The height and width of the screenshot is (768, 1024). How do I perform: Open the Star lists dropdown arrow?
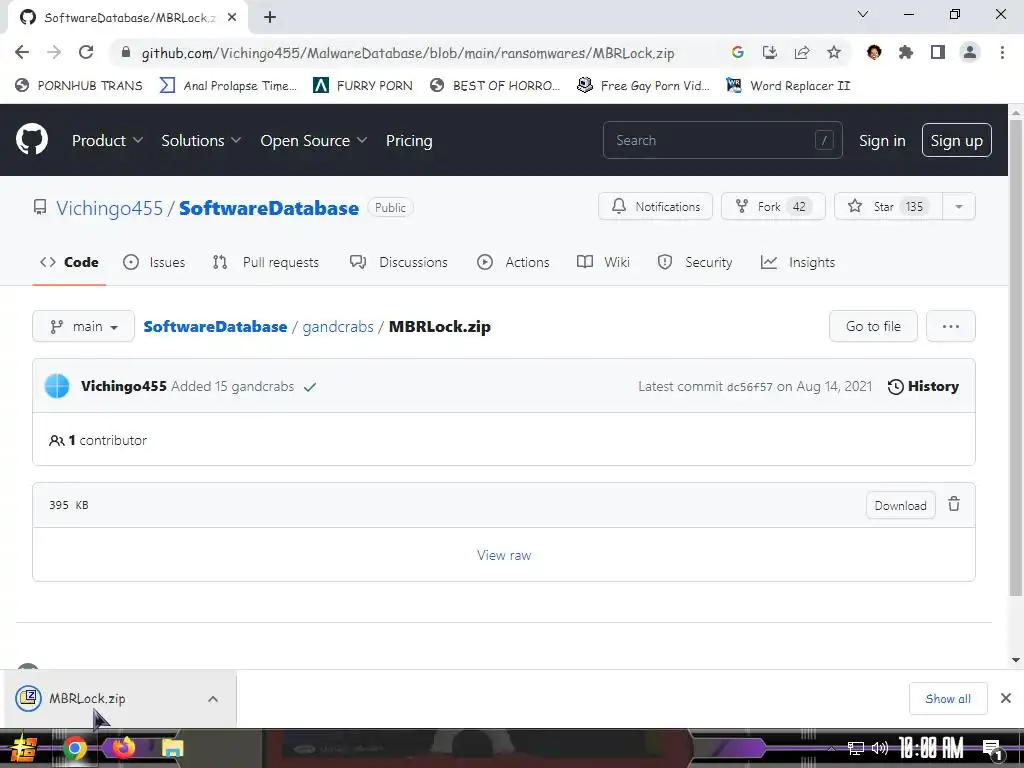pyautogui.click(x=959, y=206)
